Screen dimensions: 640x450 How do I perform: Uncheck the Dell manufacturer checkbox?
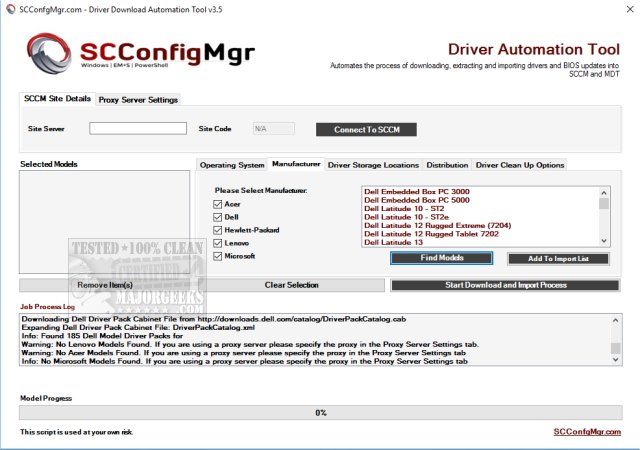218,217
